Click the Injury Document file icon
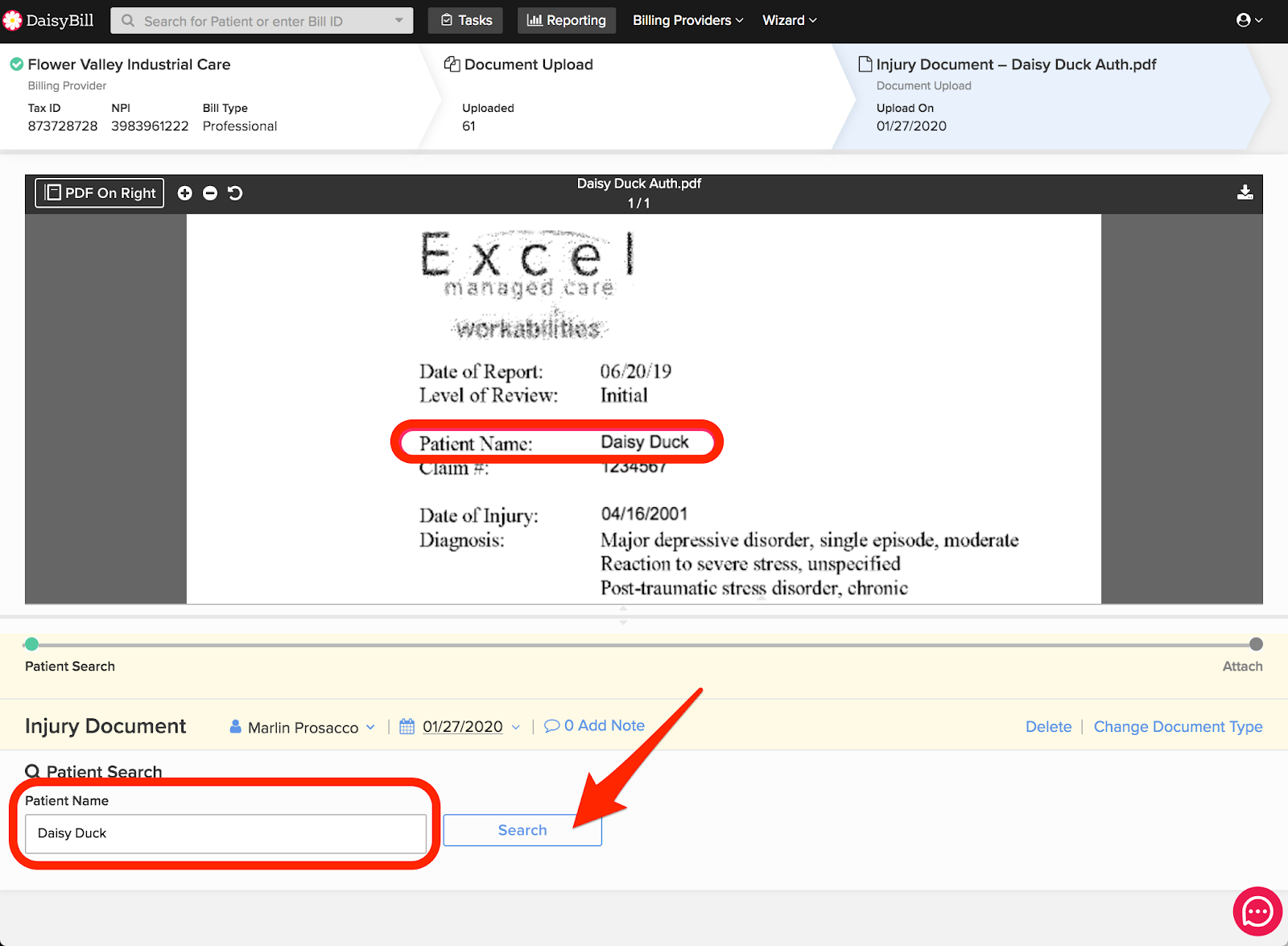 865,64
